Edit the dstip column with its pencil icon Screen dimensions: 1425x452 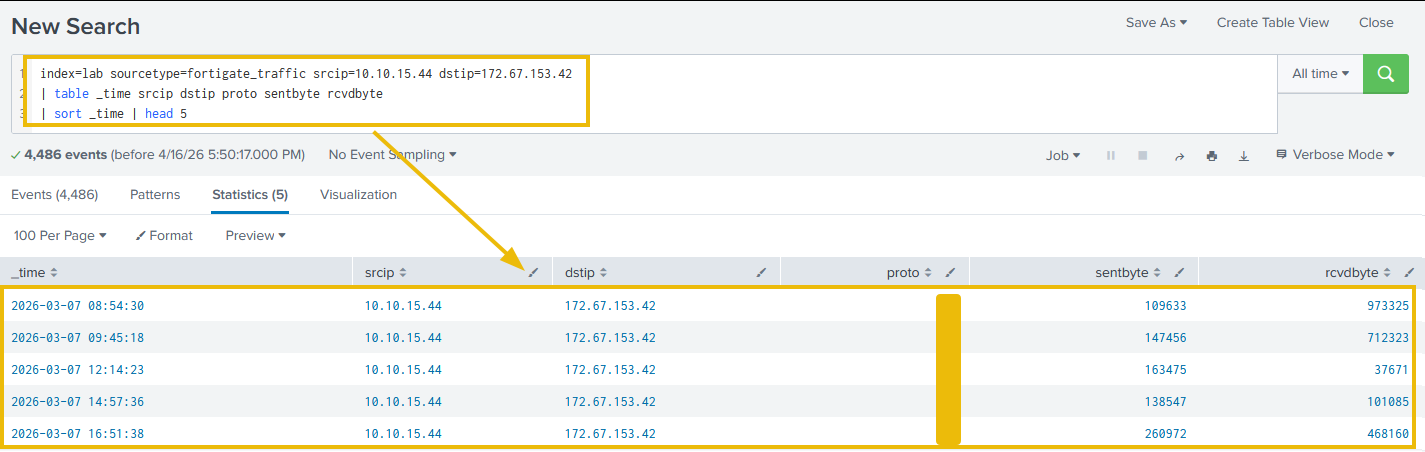[762, 272]
